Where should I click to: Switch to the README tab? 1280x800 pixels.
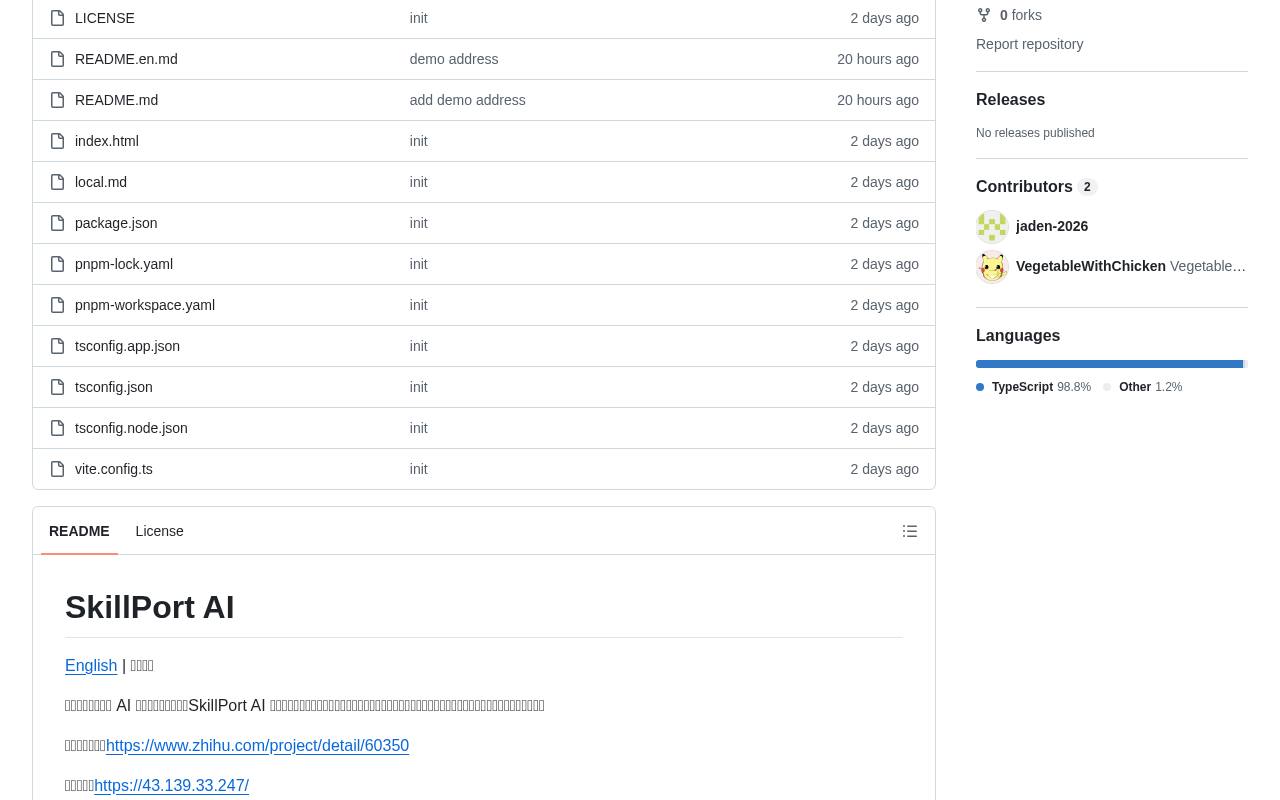pyautogui.click(x=79, y=531)
